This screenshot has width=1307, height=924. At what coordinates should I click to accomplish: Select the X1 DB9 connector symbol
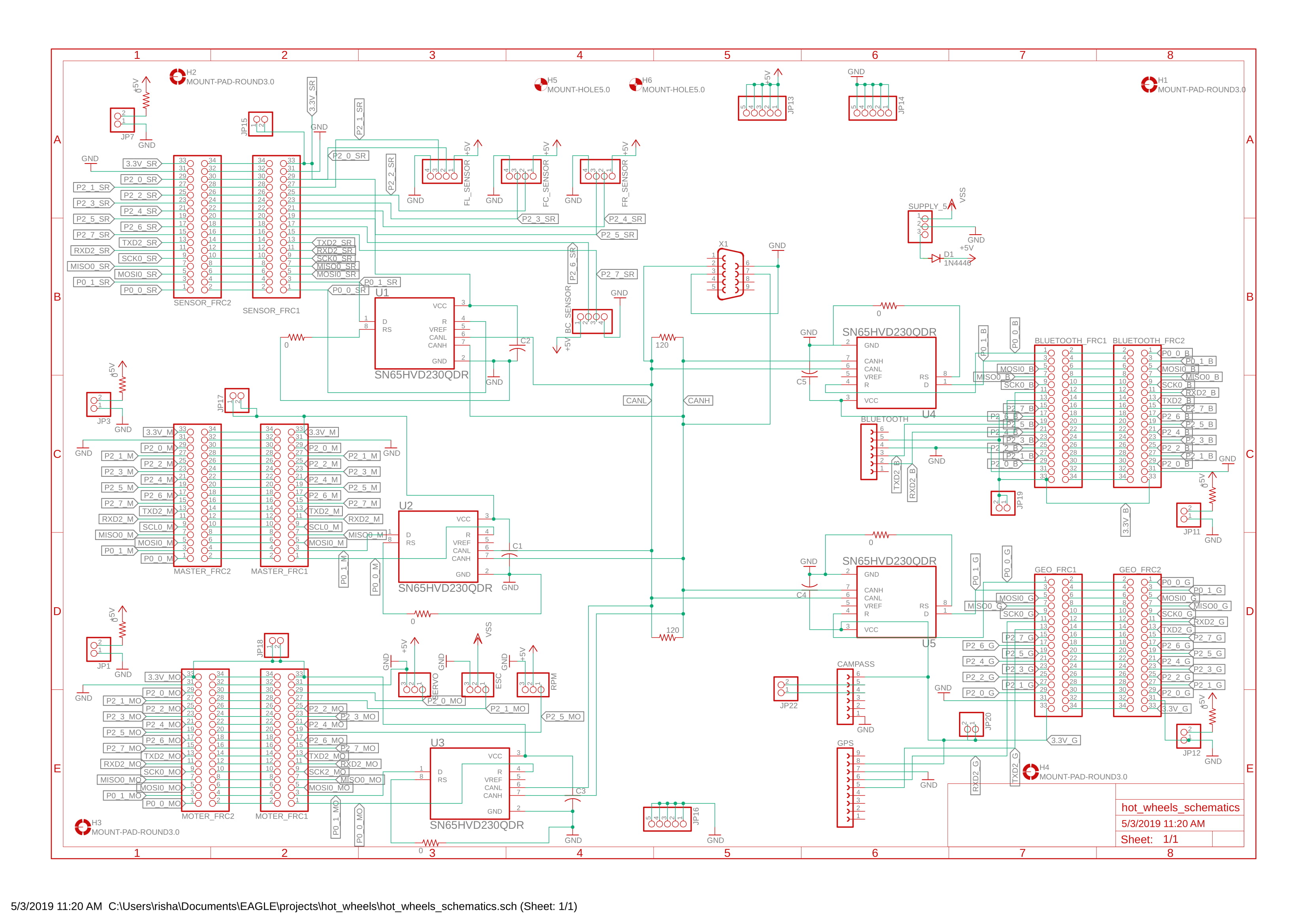pyautogui.click(x=731, y=275)
